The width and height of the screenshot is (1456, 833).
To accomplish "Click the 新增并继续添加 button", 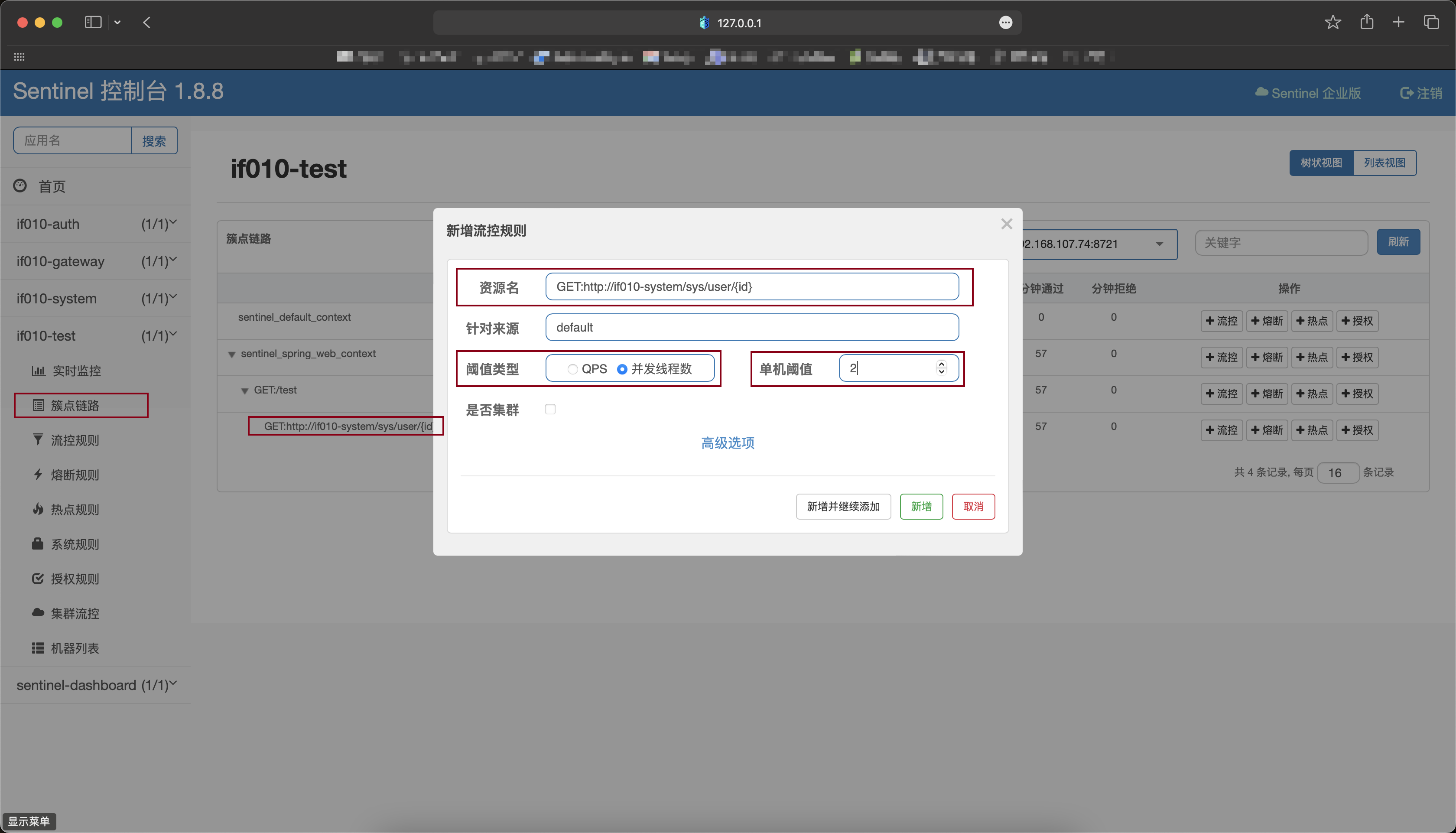I will pos(843,506).
